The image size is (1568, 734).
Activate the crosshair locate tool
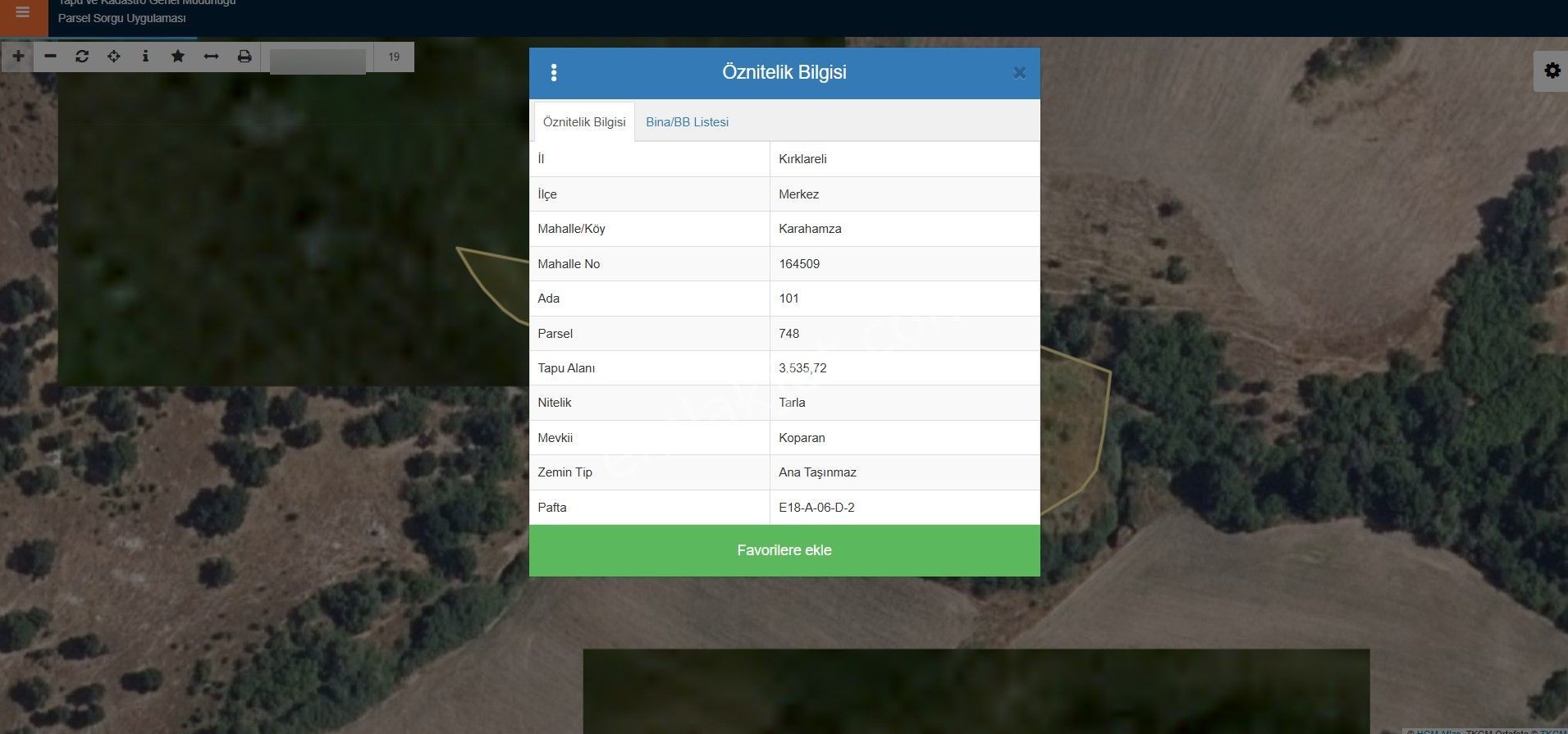point(114,57)
